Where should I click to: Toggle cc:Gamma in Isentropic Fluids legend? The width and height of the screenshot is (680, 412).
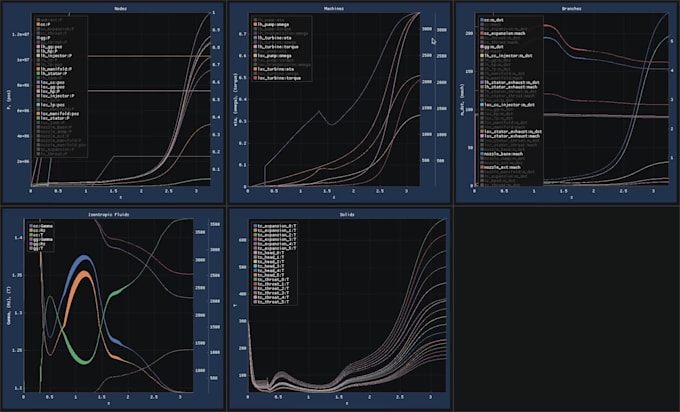coord(41,226)
